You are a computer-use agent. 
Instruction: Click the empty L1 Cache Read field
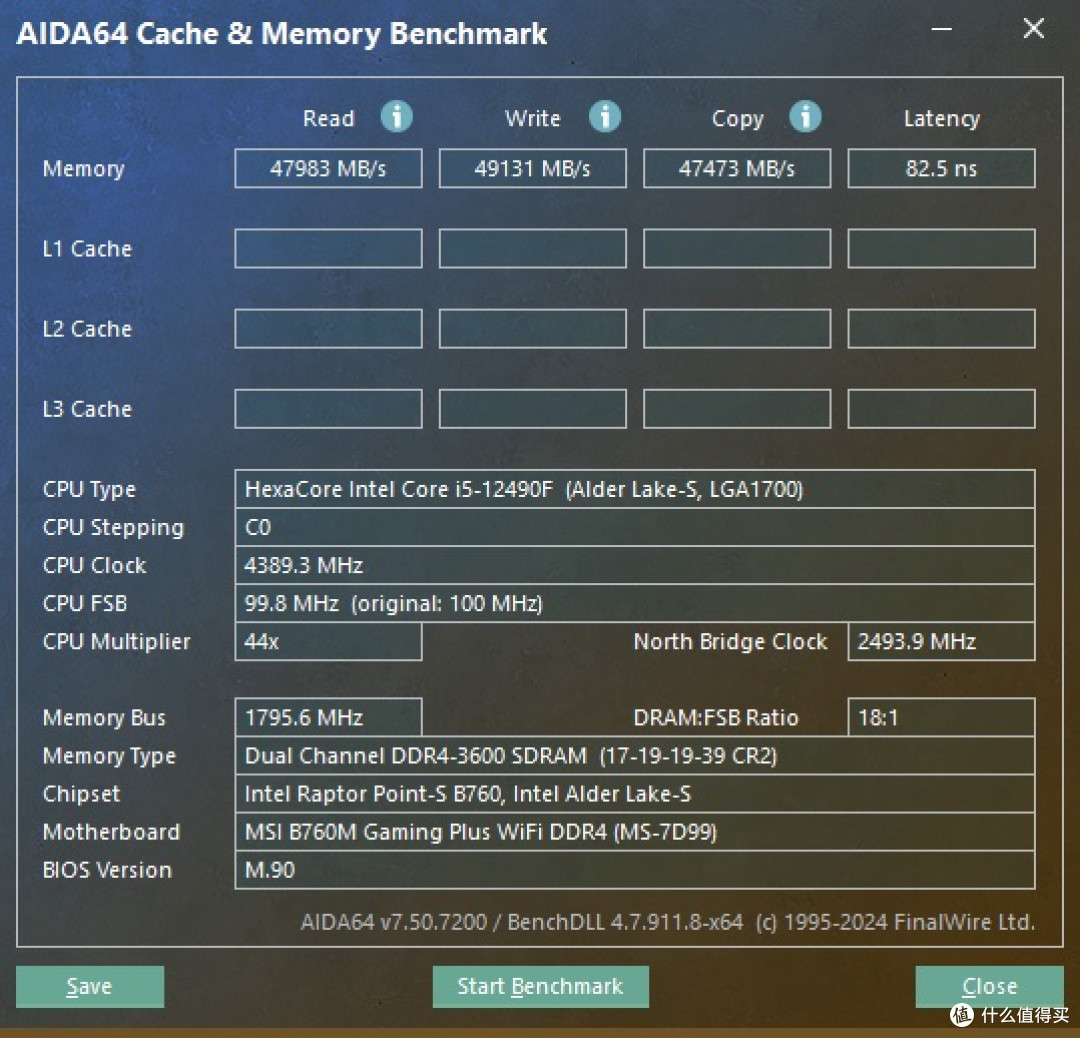[328, 248]
